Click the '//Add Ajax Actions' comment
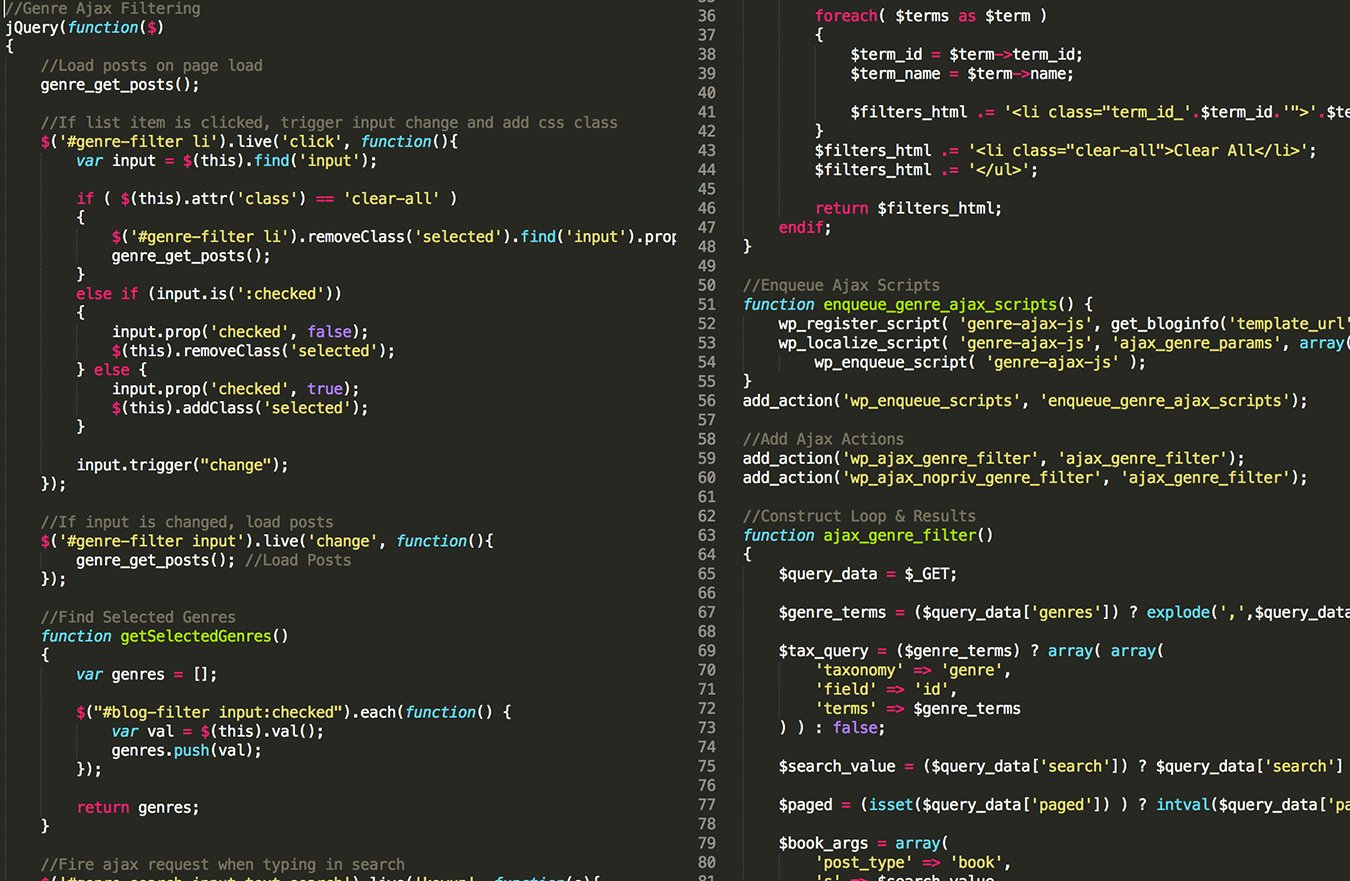Viewport: 1350px width, 881px height. [823, 439]
